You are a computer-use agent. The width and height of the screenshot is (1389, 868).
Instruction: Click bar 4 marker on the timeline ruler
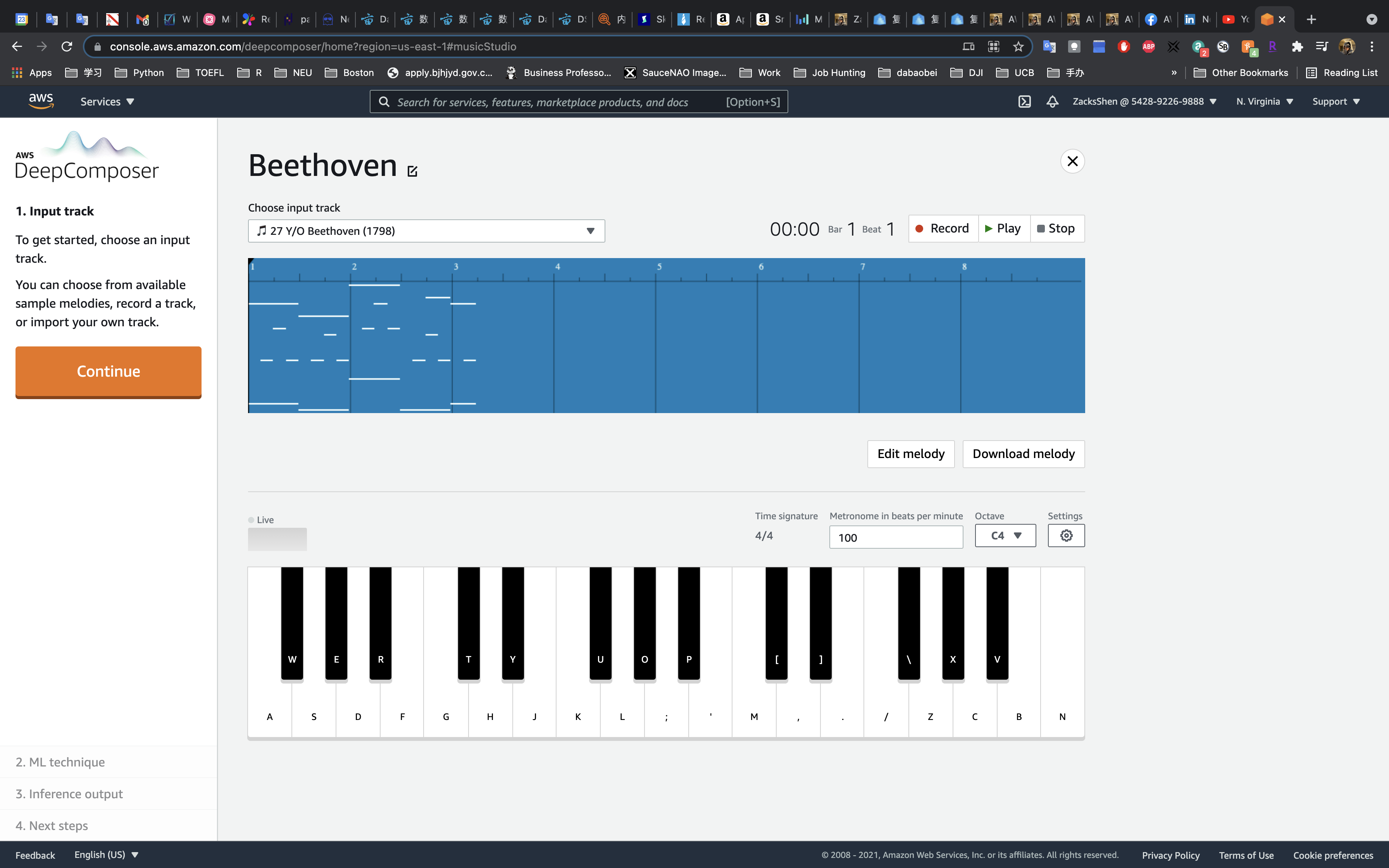point(557,267)
